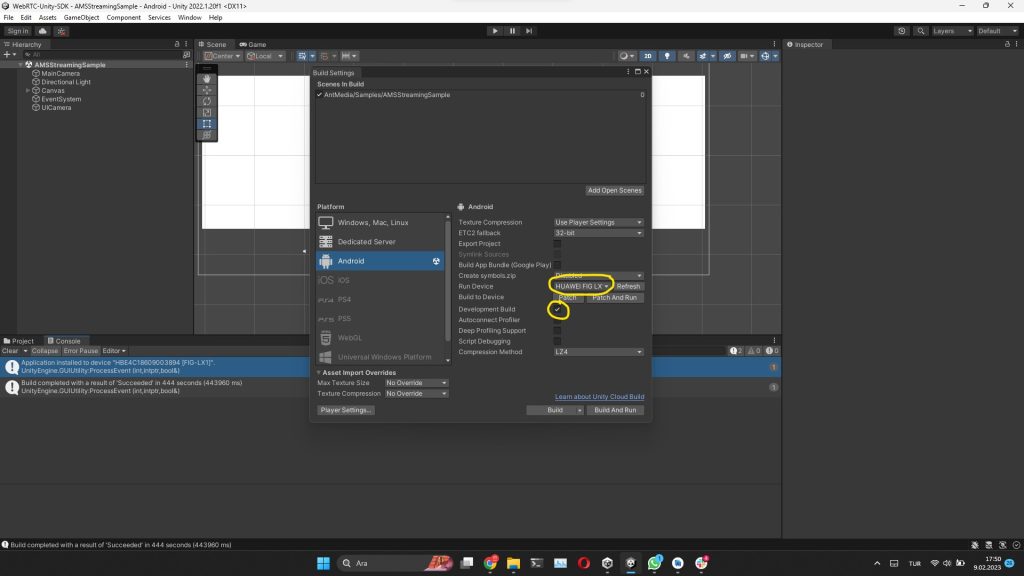Open the Layers dropdown
Image resolution: width=1024 pixels, height=576 pixels.
tap(952, 31)
